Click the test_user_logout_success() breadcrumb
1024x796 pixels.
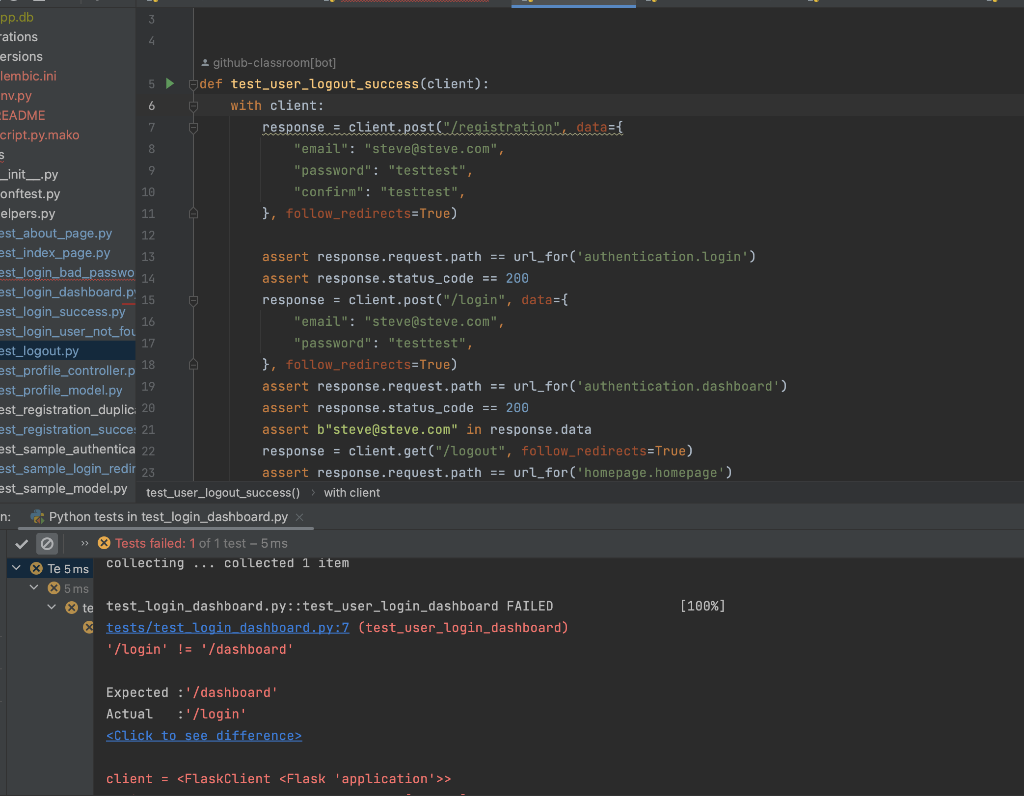222,492
